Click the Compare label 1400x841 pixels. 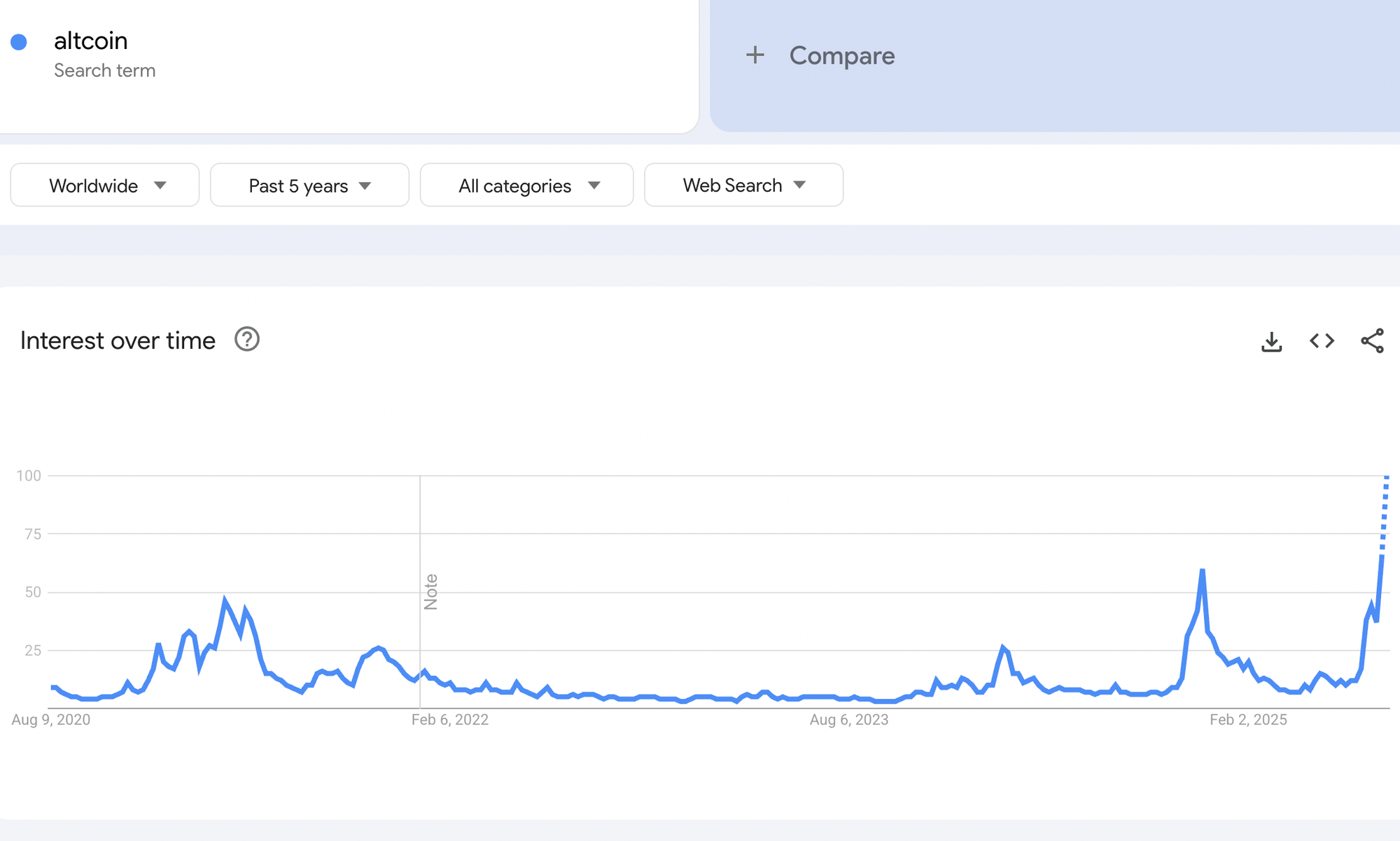[842, 55]
